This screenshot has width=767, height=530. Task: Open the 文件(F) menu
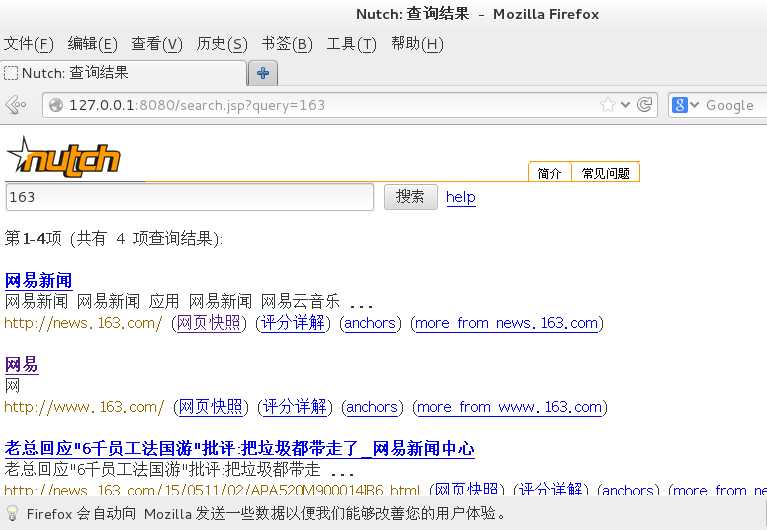[28, 44]
